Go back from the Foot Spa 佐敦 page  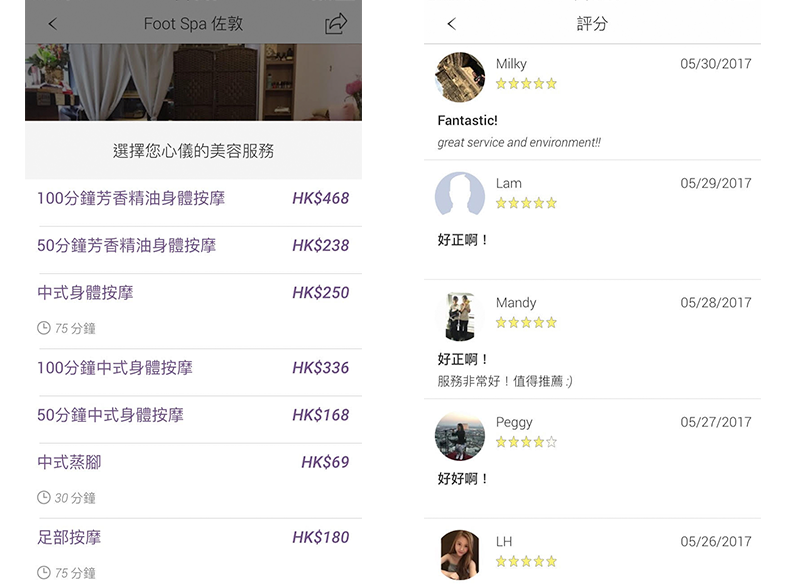[53, 23]
